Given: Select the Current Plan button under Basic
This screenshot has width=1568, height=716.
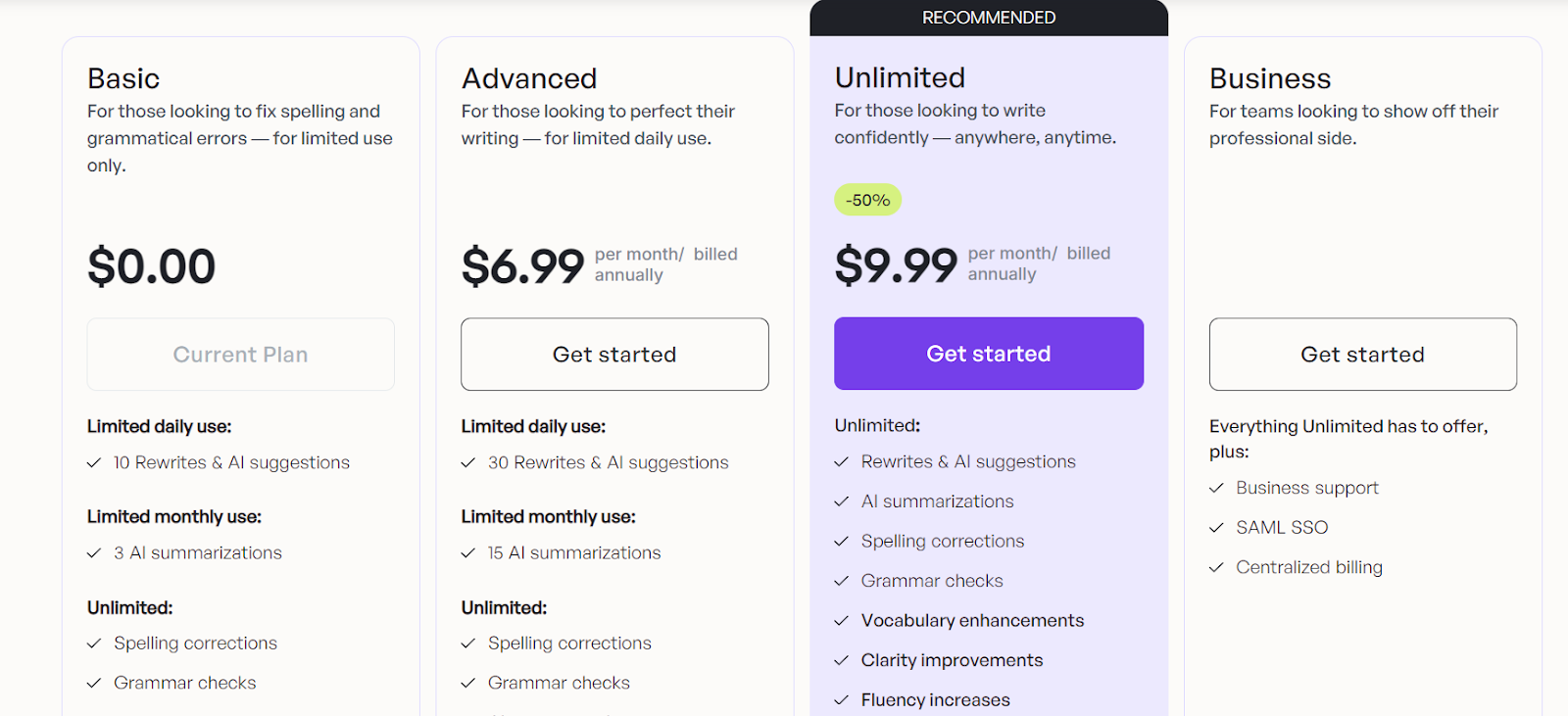Looking at the screenshot, I should point(239,354).
